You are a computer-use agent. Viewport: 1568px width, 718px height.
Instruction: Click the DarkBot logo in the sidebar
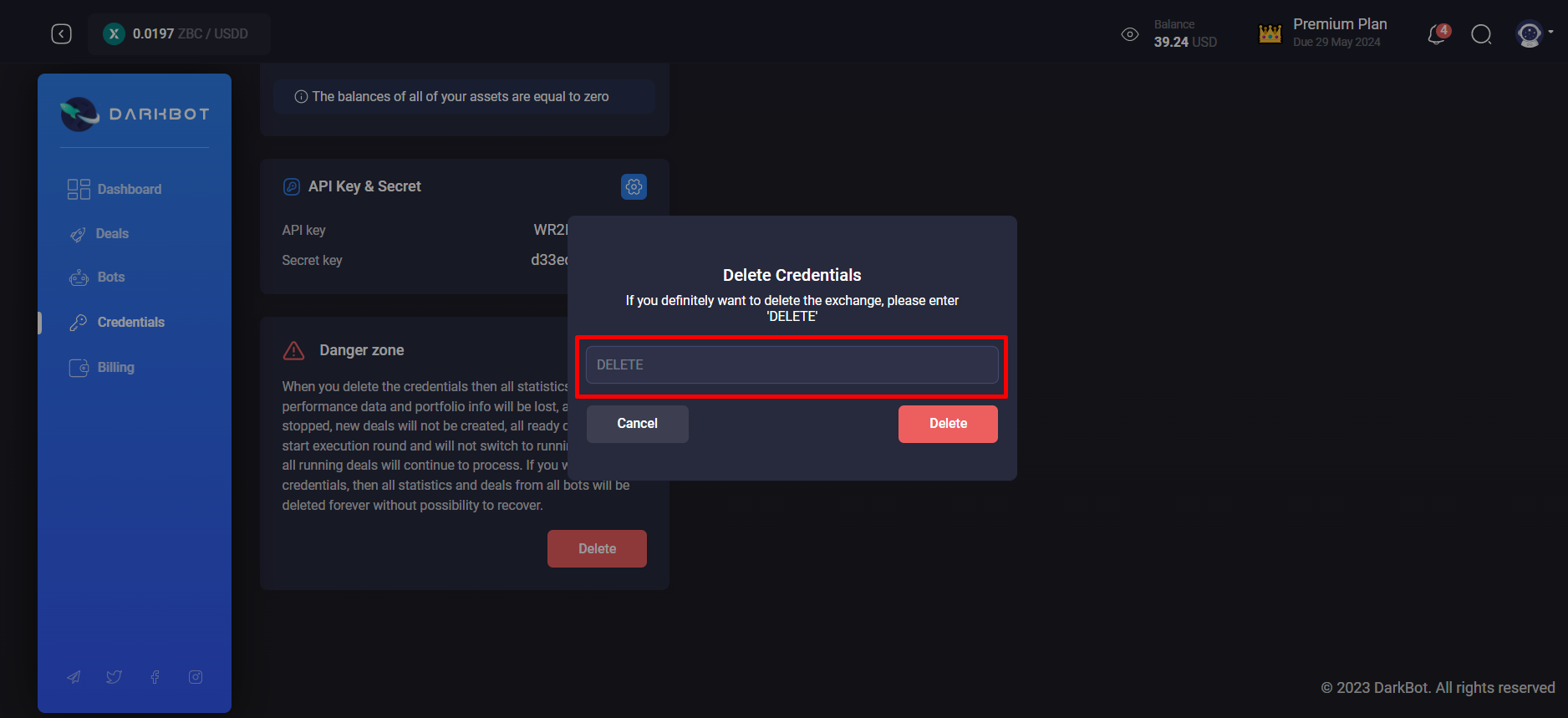tap(135, 114)
